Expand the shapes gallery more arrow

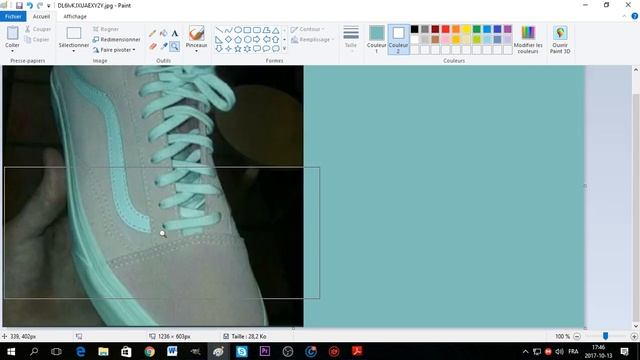click(284, 49)
